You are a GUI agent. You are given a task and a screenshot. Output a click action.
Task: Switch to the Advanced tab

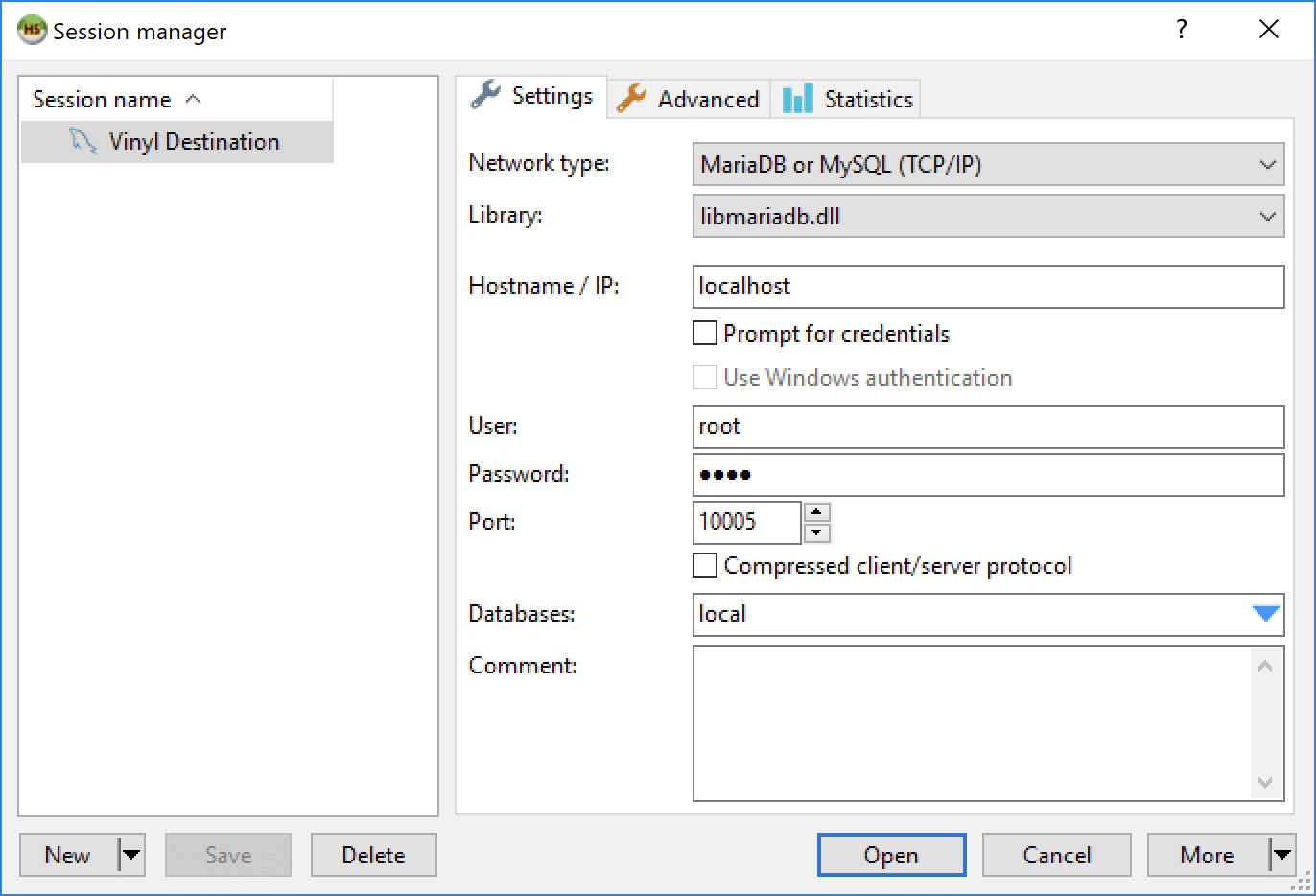tap(688, 98)
